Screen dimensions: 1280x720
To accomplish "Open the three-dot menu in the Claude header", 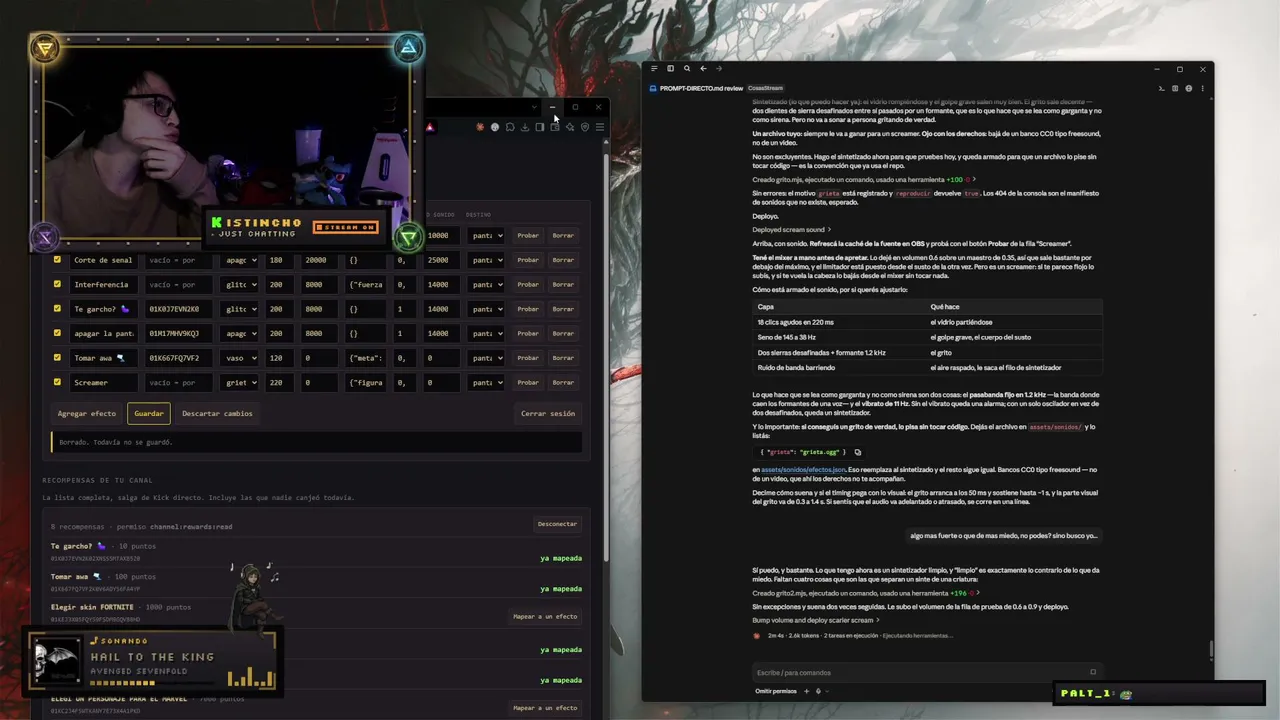I will point(1202,88).
